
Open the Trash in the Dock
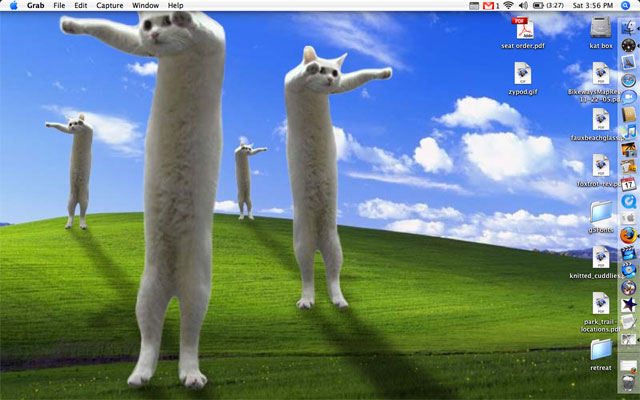coord(629,384)
